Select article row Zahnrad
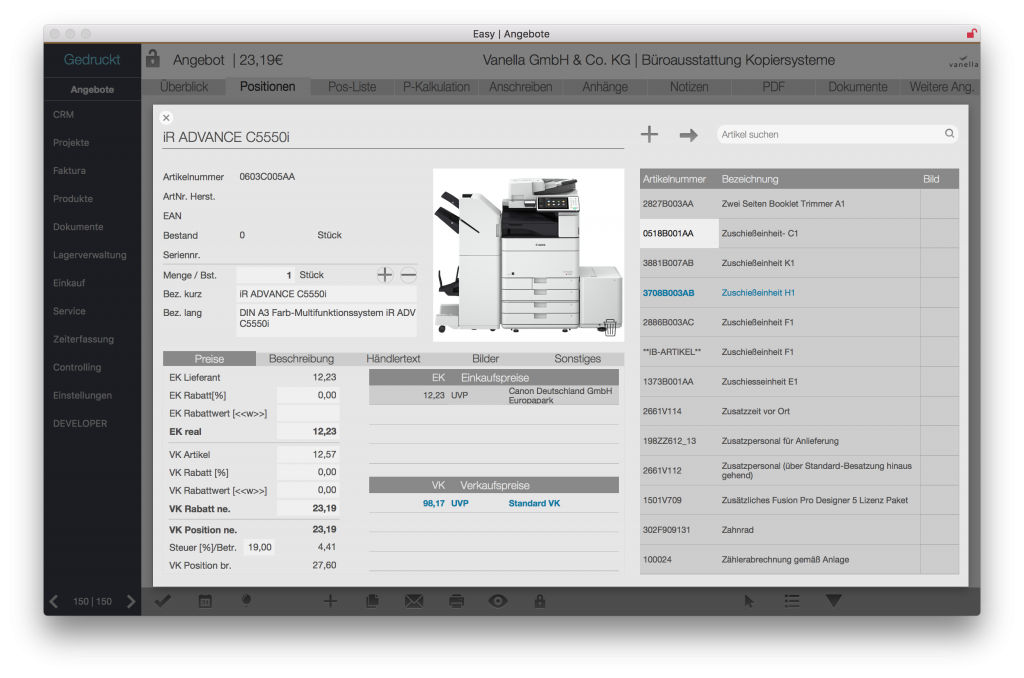1024x678 pixels. click(799, 530)
